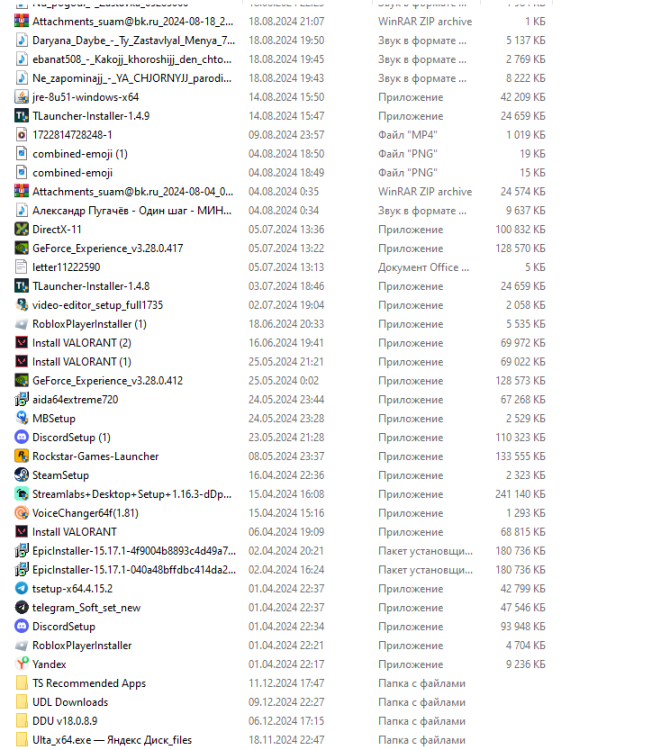Select the combined-emoji file name without (1)
This screenshot has width=670, height=750.
coord(72,173)
